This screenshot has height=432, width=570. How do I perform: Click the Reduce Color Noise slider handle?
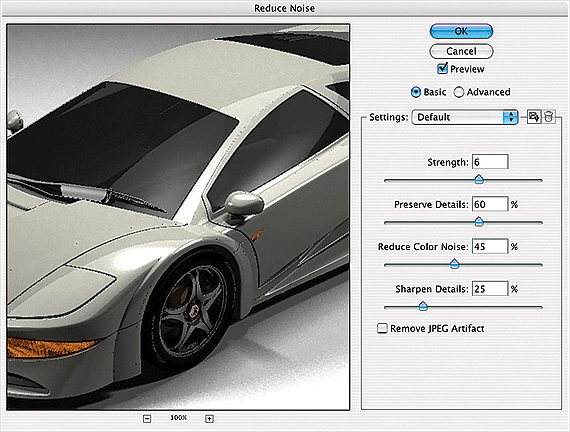[x=454, y=264]
